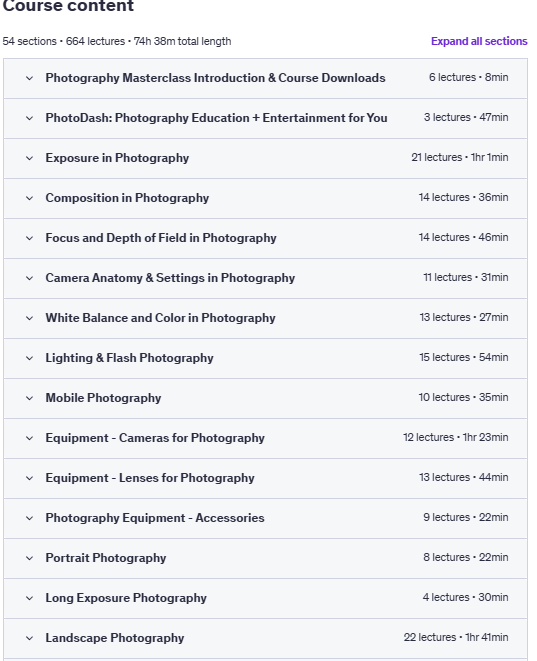Expand the Exposure in Photography chevron
The image size is (537, 661).
(30, 158)
